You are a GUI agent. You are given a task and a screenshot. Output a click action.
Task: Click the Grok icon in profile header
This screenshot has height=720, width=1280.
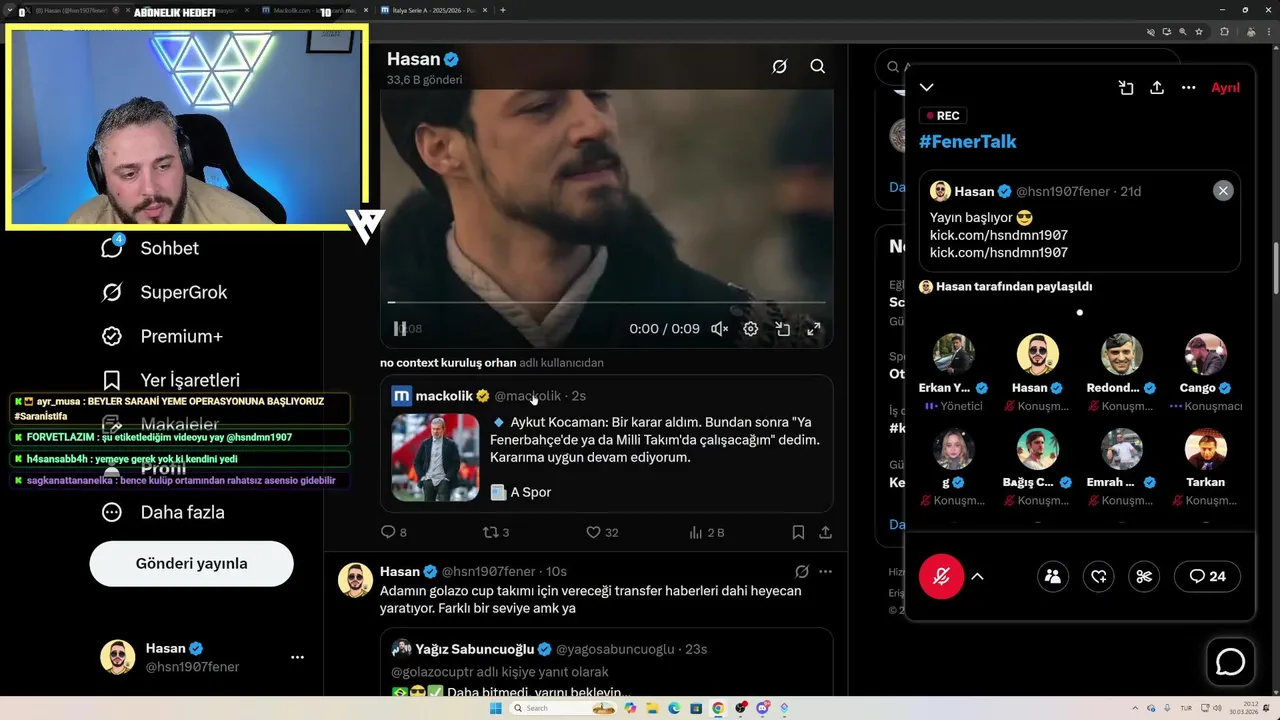(779, 66)
